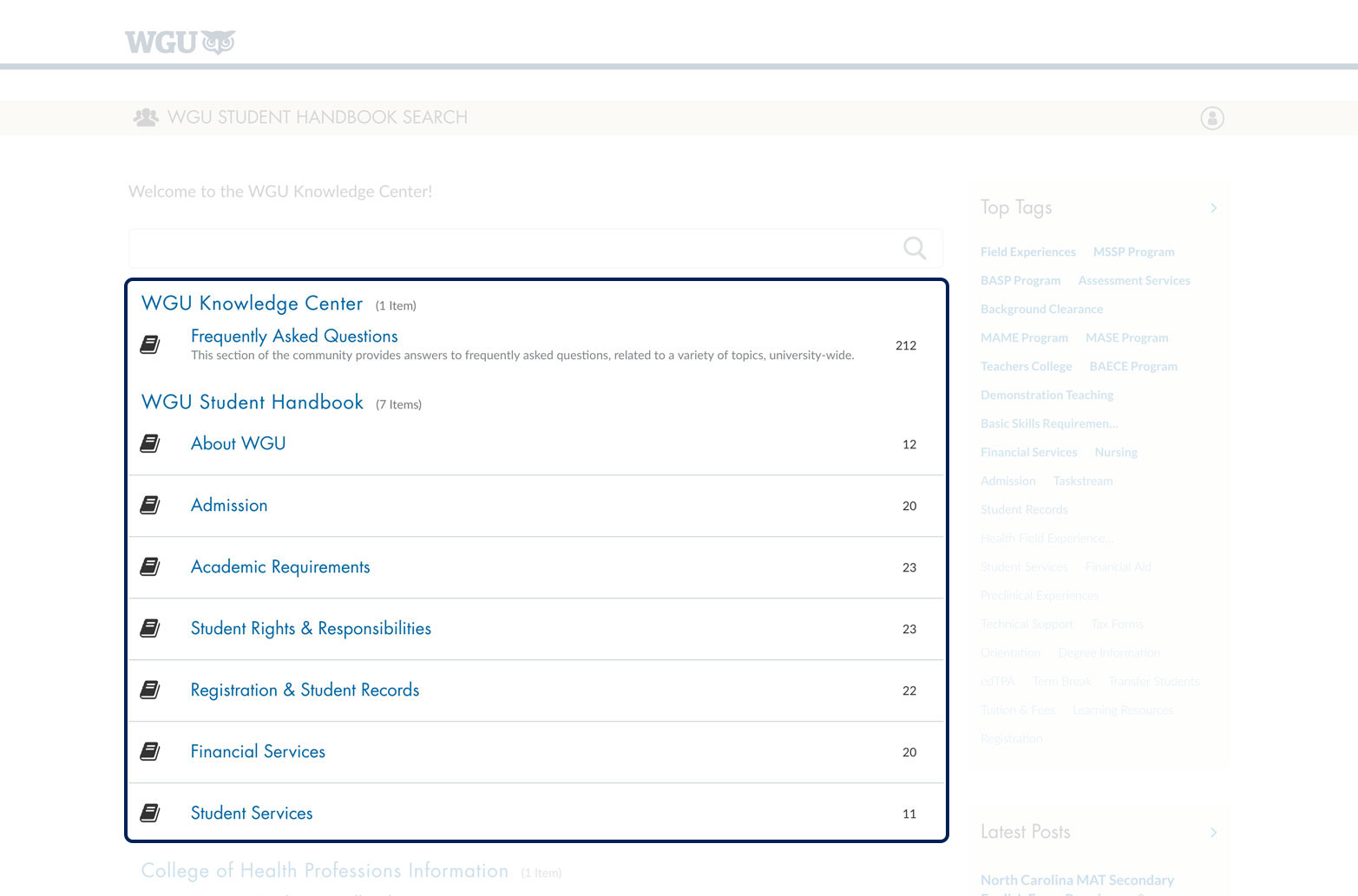Open the Latest Posts heading
The image size is (1358, 896).
point(1026,832)
